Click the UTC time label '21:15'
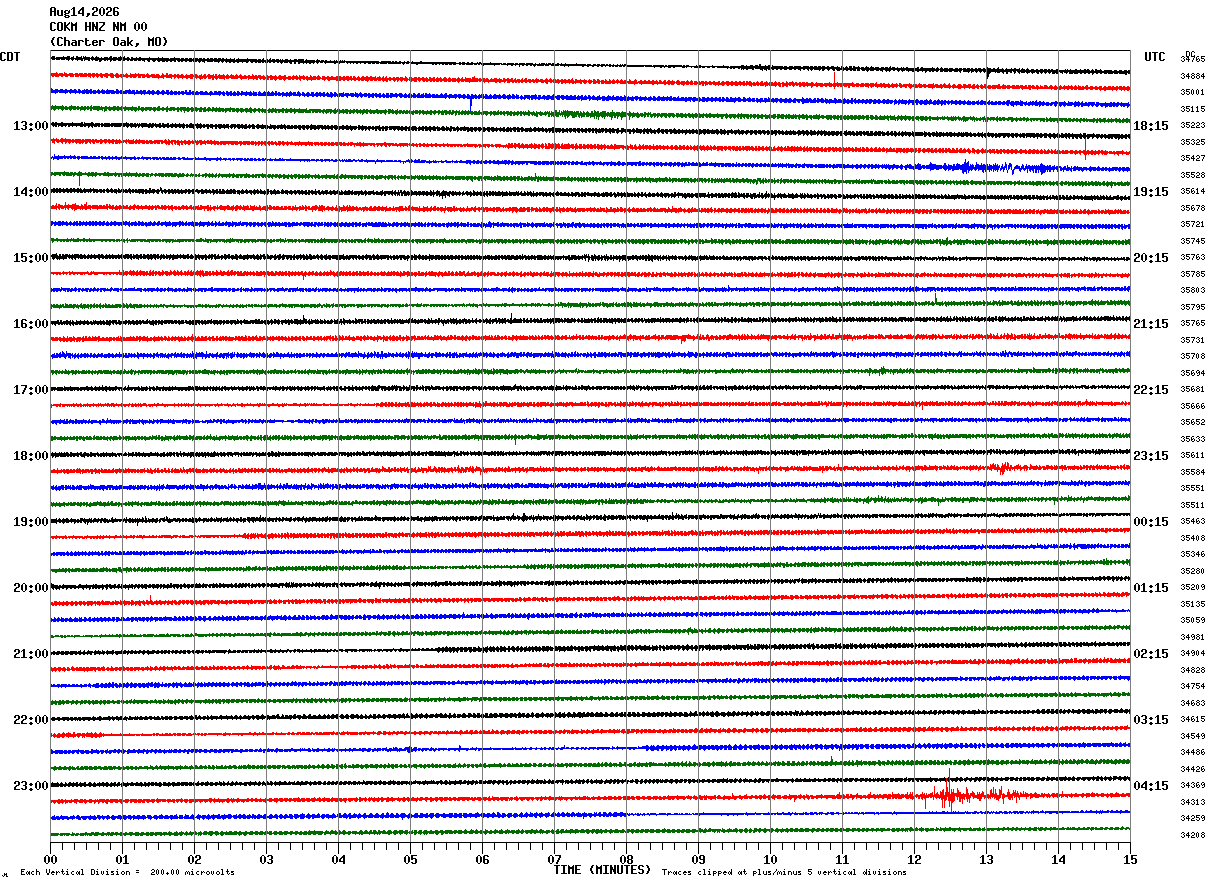Image resolution: width=1210 pixels, height=886 pixels. tap(1151, 324)
